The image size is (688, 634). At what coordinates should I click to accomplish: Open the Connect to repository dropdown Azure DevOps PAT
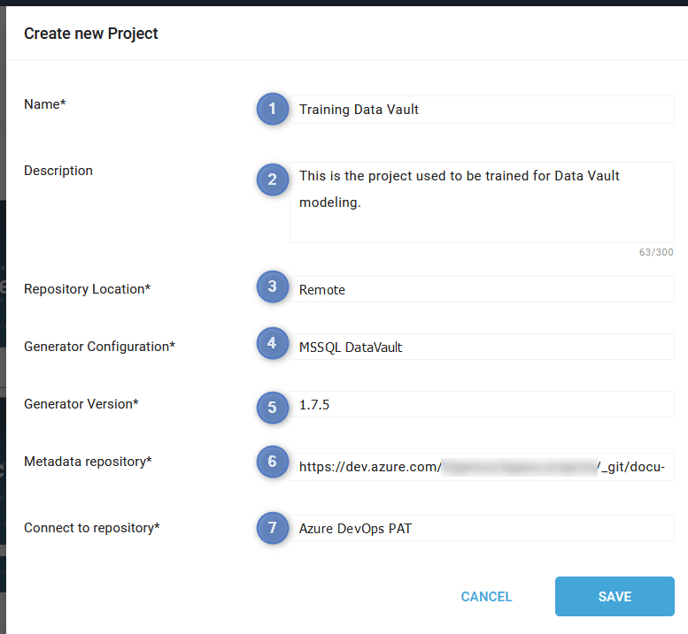482,528
